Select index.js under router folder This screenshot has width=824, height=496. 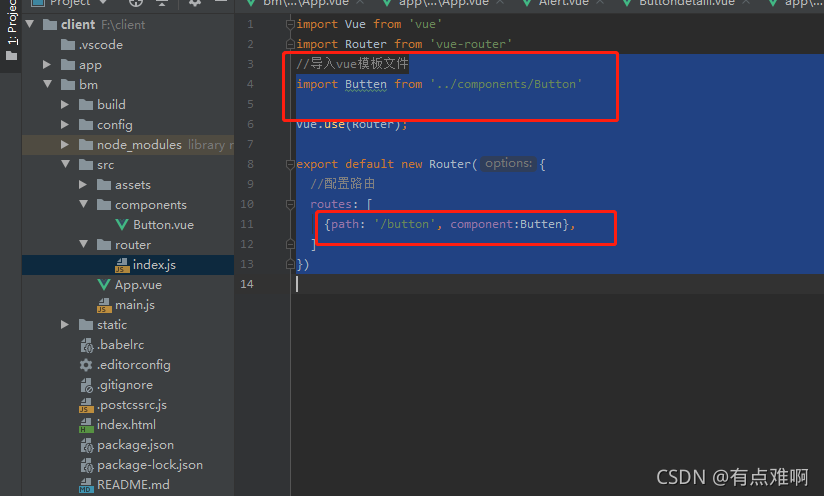pos(154,265)
